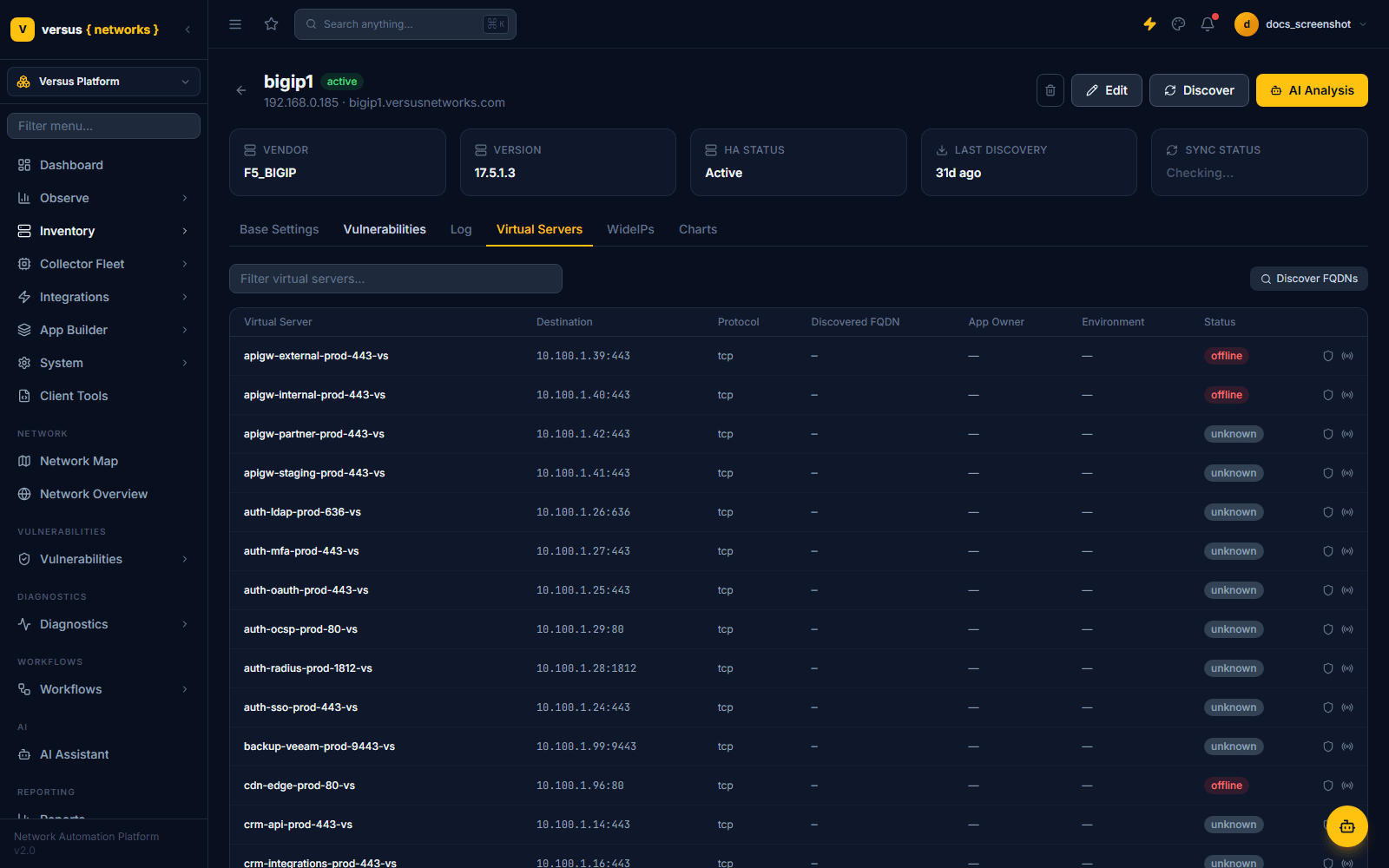Click the Virtual Server column header
The image size is (1389, 868).
[278, 322]
